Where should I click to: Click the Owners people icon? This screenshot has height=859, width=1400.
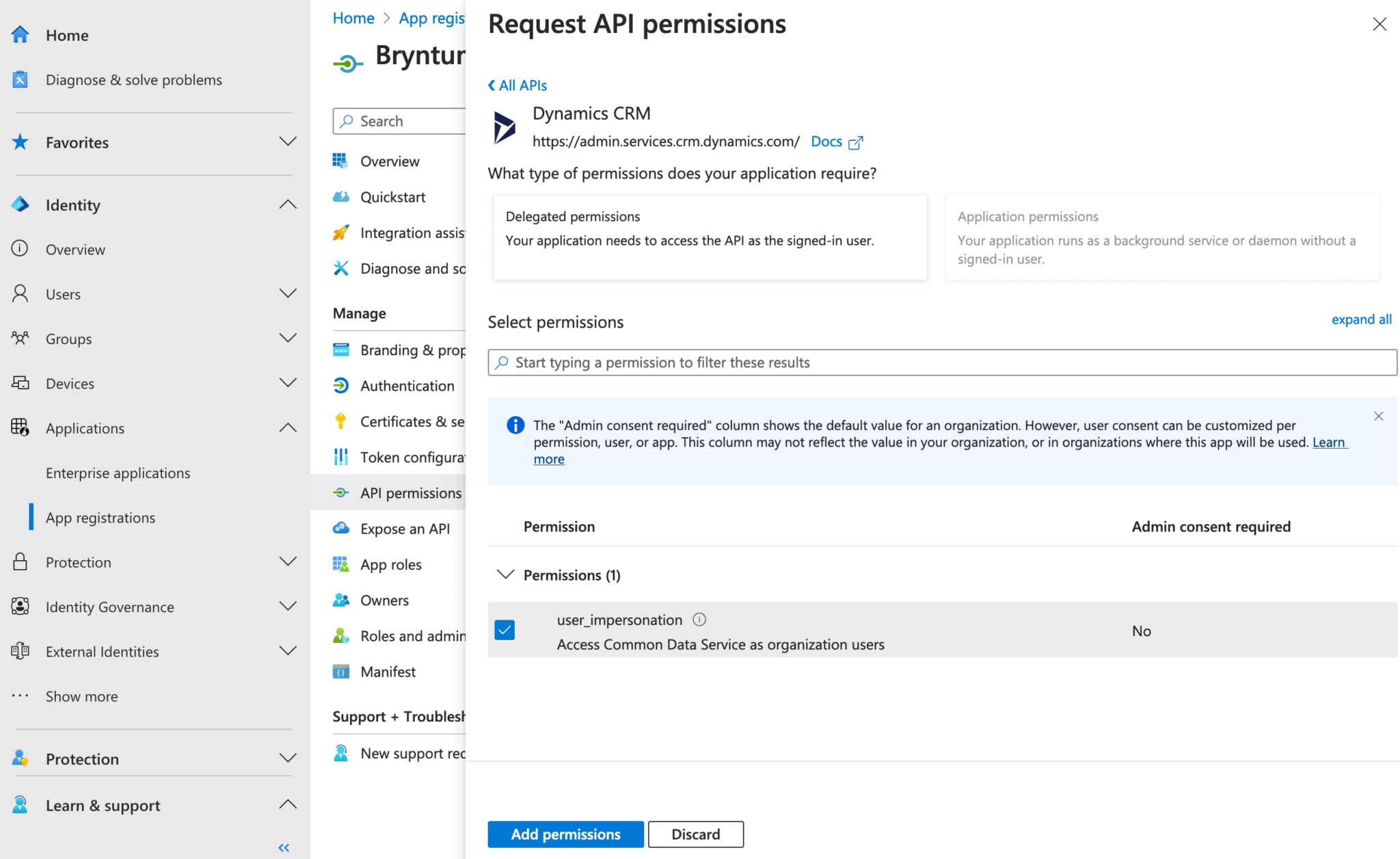340,600
